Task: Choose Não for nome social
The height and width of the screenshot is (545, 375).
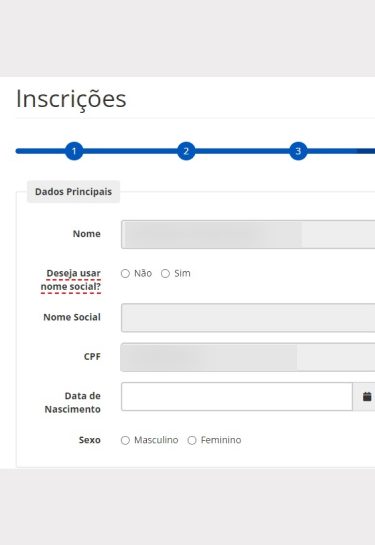Action: 125,274
